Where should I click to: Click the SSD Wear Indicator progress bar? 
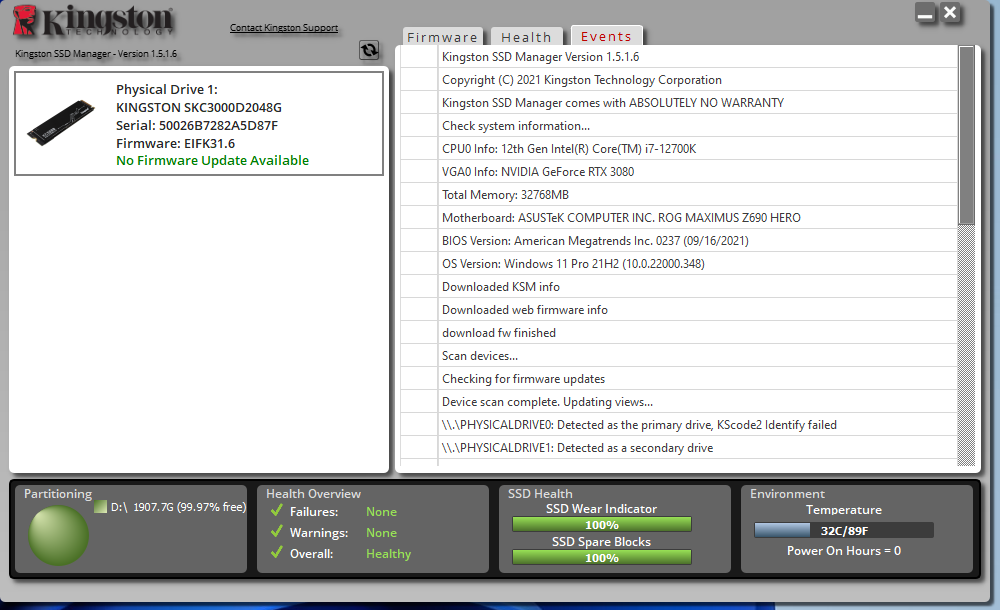[601, 524]
